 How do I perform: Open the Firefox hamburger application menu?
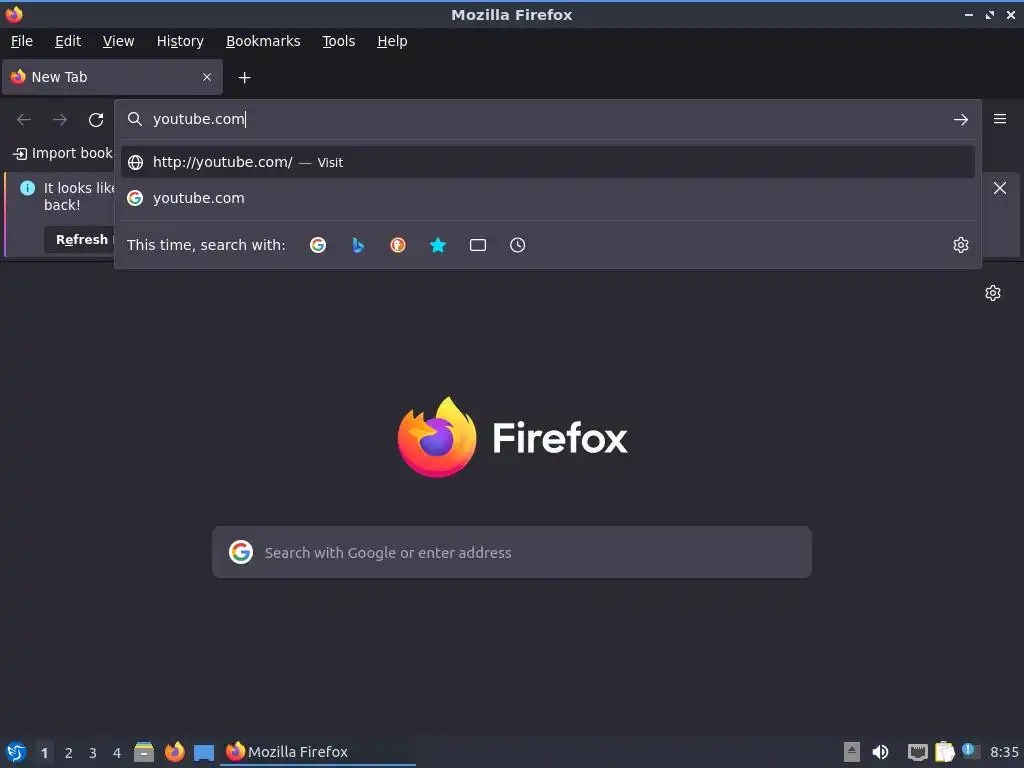(x=999, y=119)
